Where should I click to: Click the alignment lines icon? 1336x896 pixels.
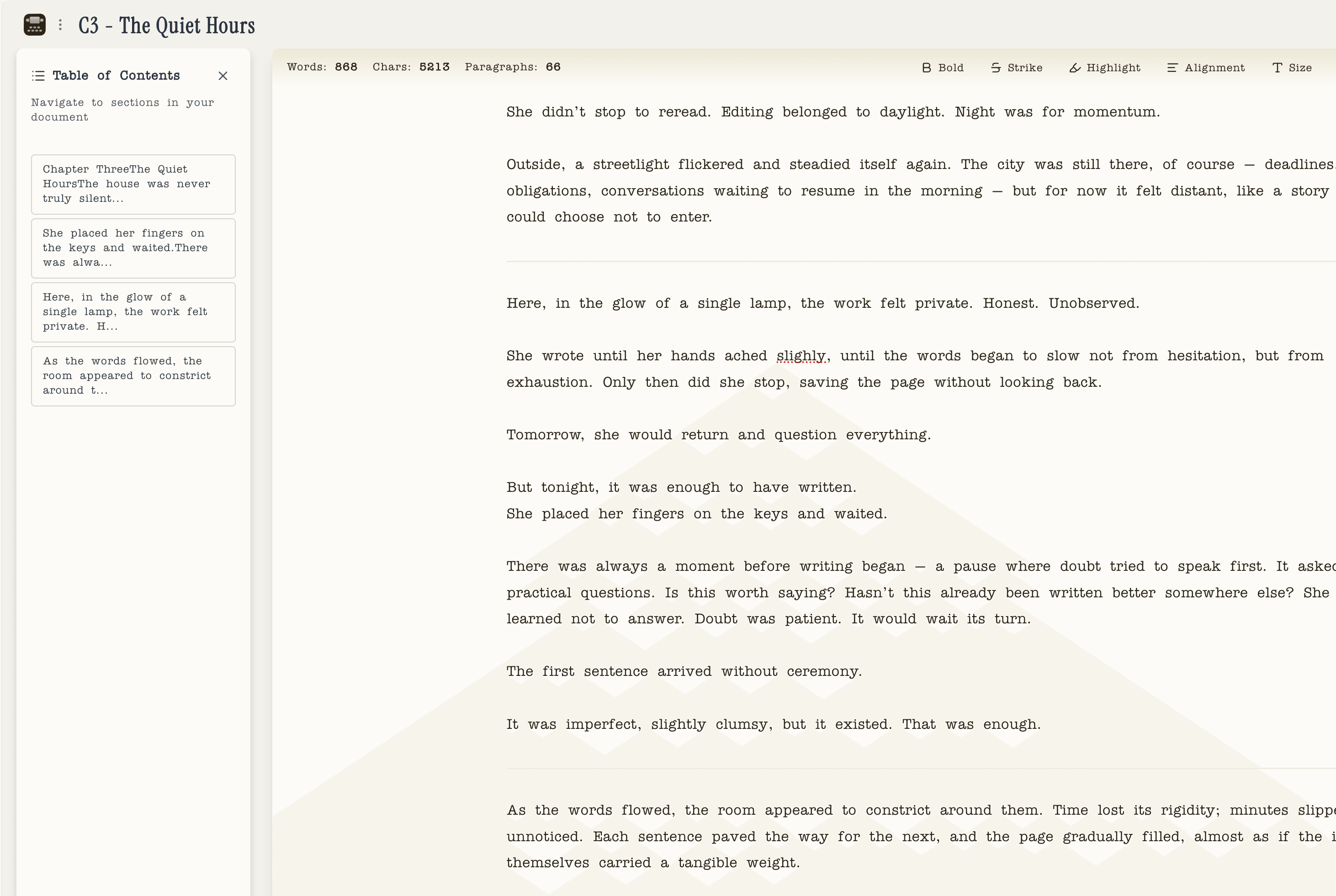(x=1172, y=68)
